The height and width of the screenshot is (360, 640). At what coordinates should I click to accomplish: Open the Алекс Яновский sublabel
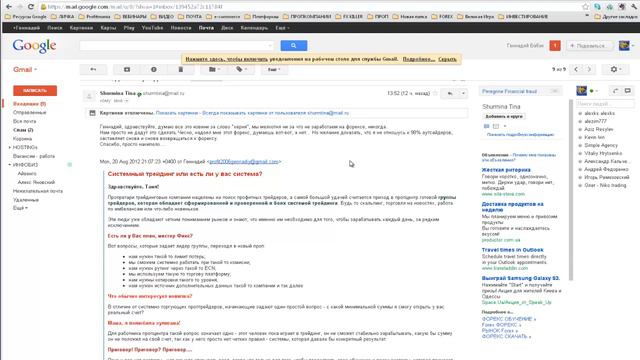click(36, 182)
